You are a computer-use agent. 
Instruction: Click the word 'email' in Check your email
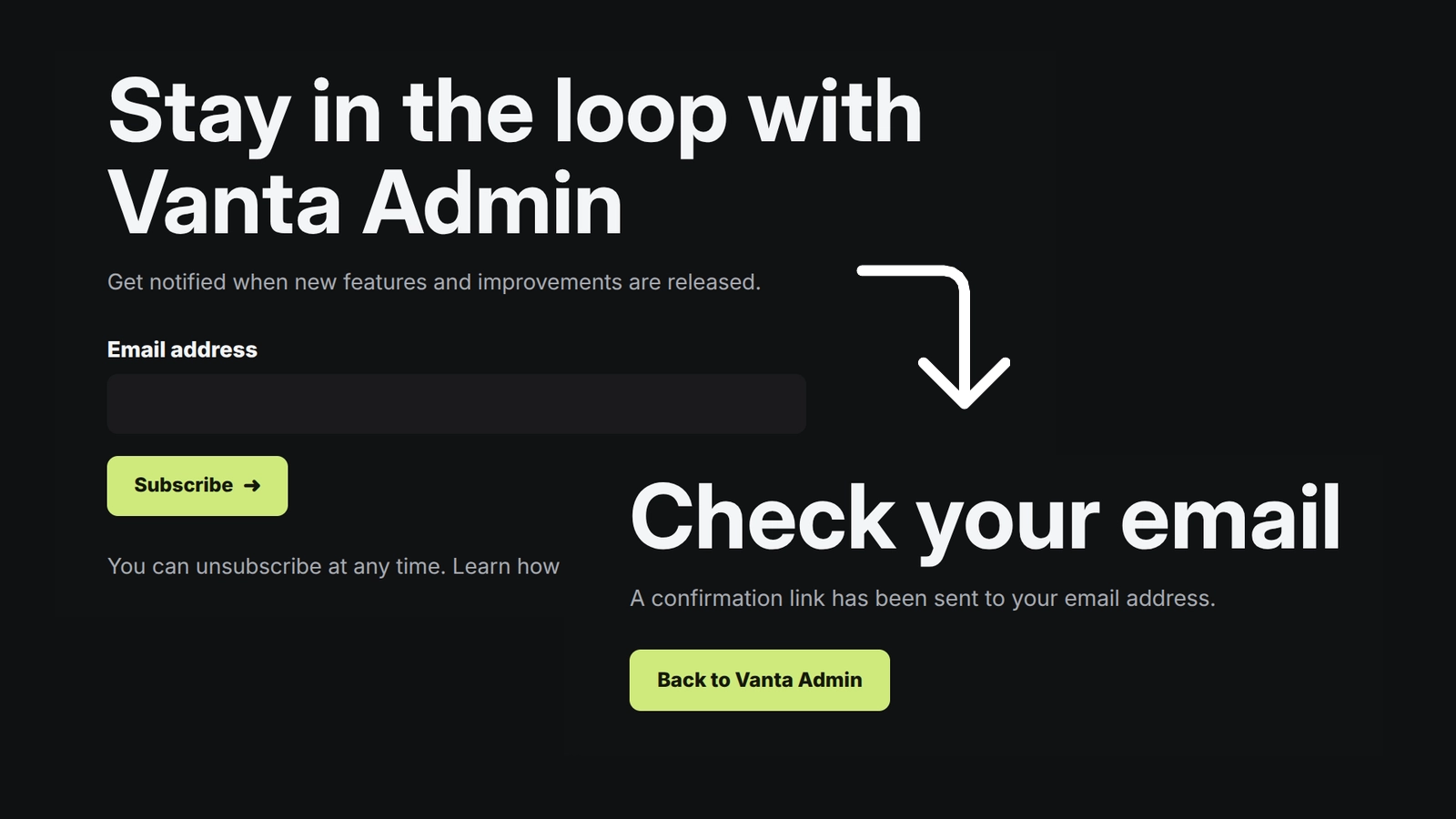(x=1231, y=517)
